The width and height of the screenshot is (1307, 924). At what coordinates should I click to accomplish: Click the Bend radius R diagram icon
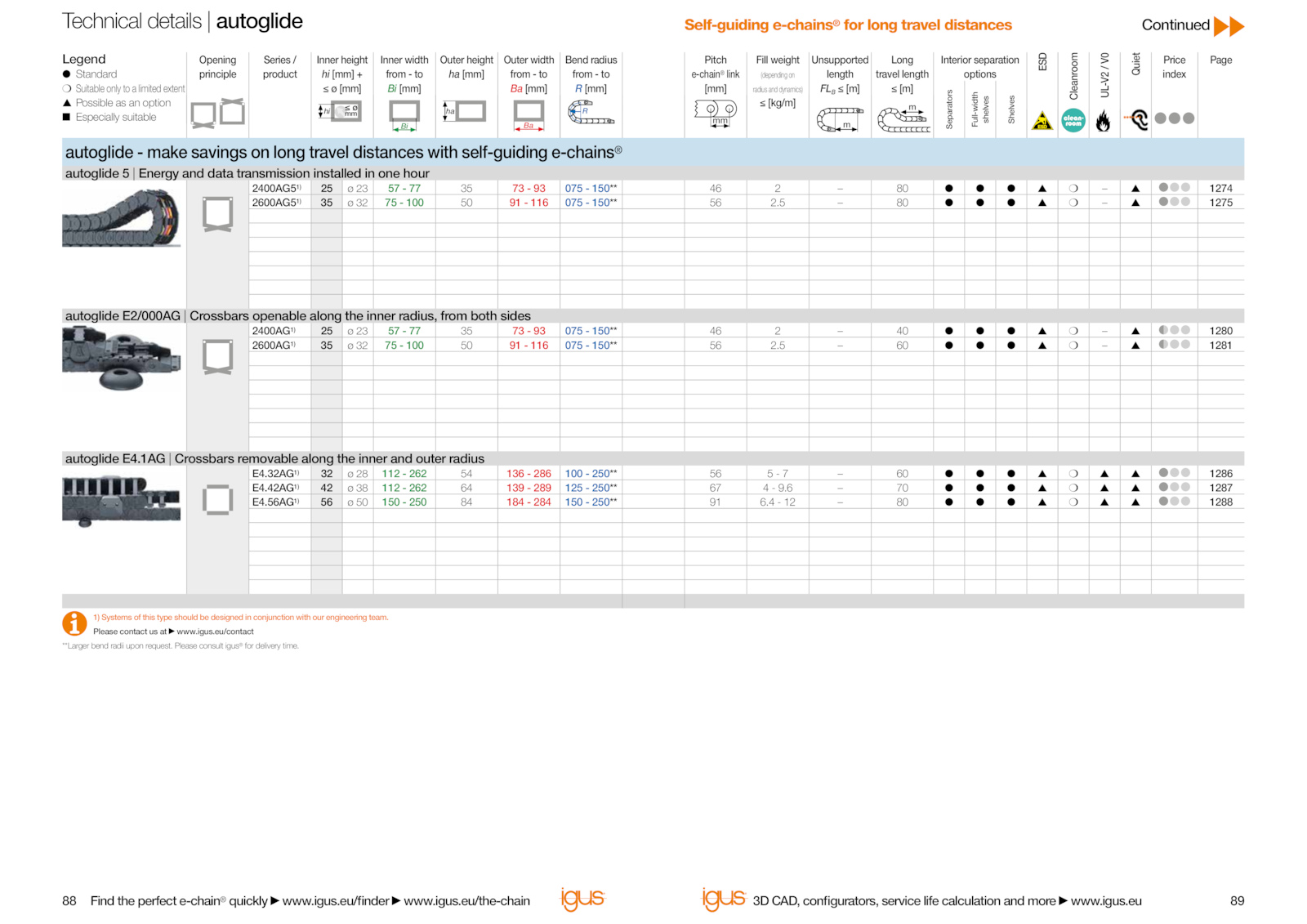tap(591, 113)
